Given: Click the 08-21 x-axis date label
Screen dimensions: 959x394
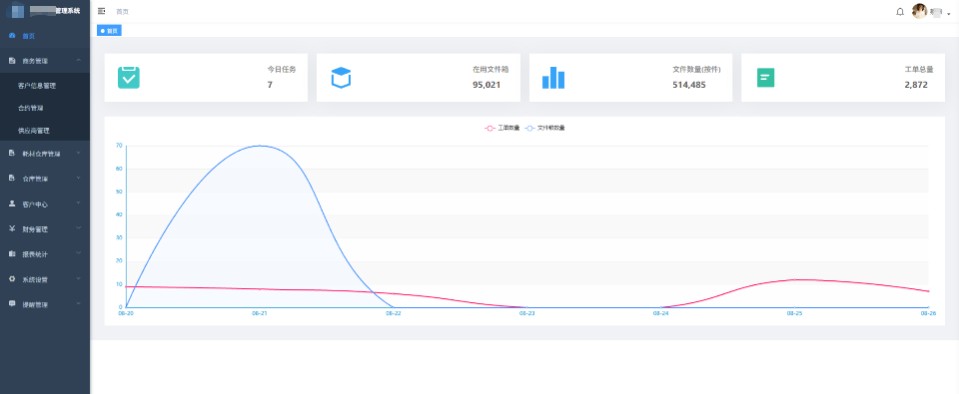Looking at the screenshot, I should (x=259, y=313).
